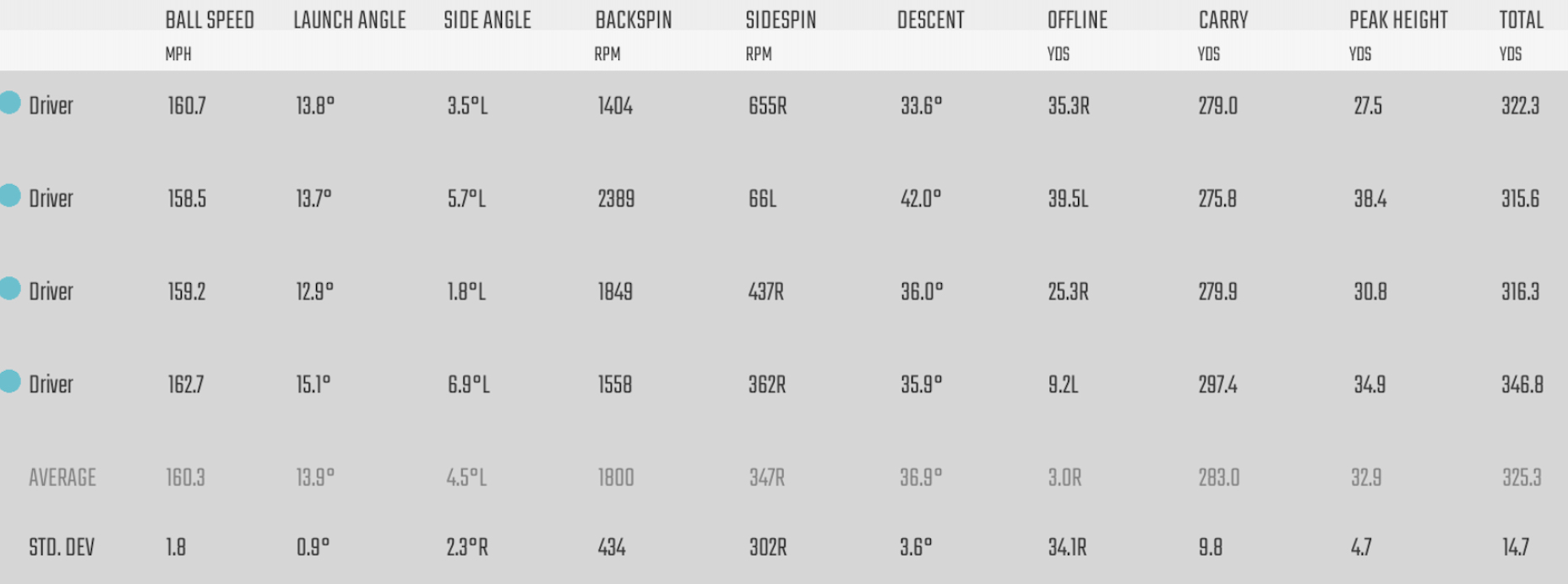Select the 2389 backspin value
This screenshot has width=1568, height=584.
coord(616,199)
